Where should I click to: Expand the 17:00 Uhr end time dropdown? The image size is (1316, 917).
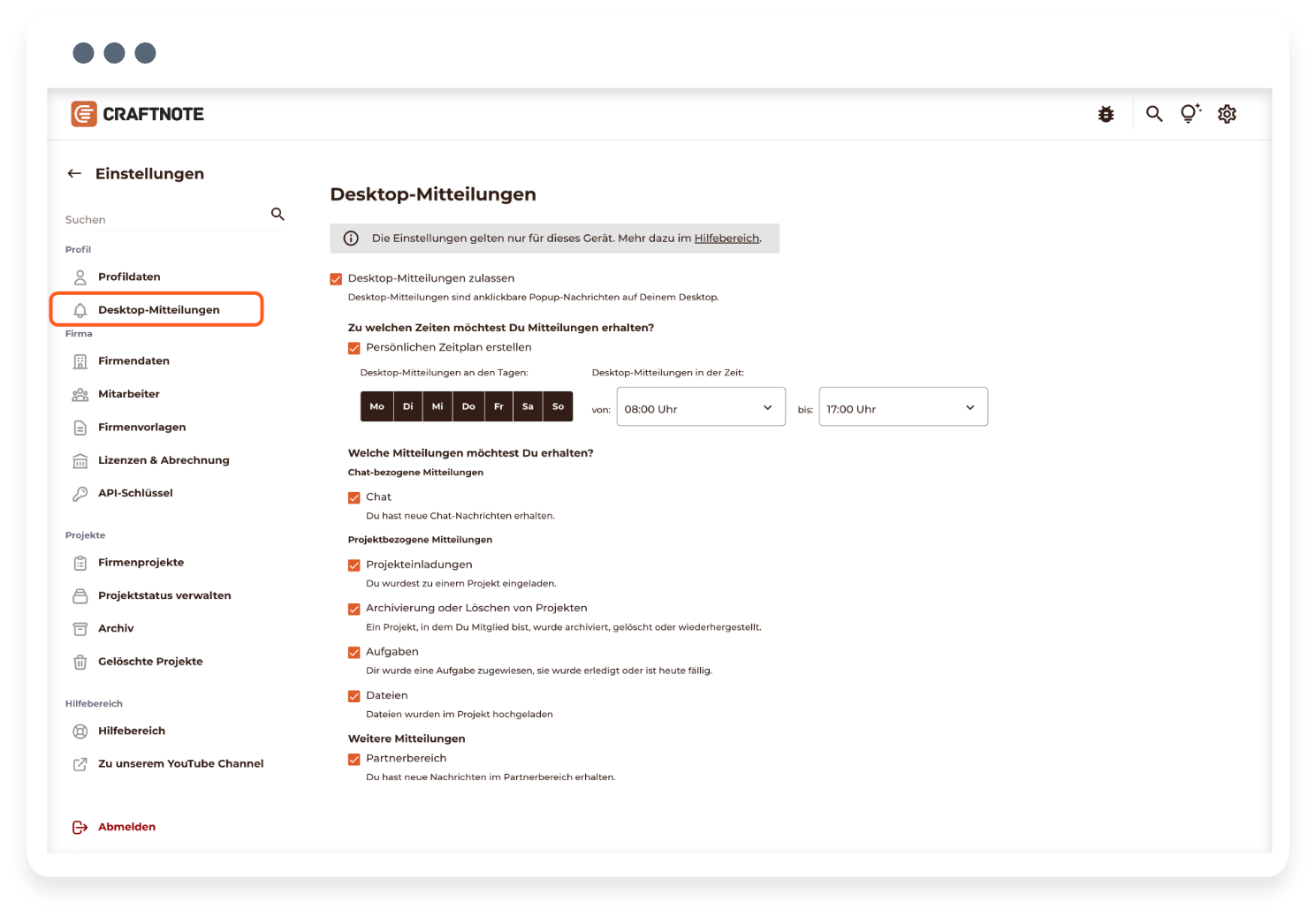pos(902,407)
